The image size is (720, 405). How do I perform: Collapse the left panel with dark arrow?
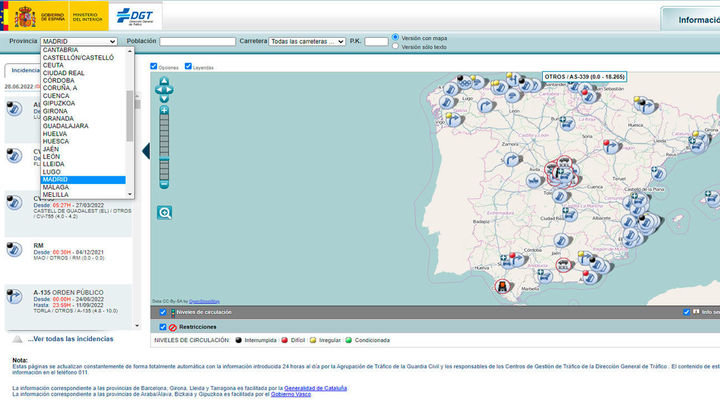(x=146, y=151)
